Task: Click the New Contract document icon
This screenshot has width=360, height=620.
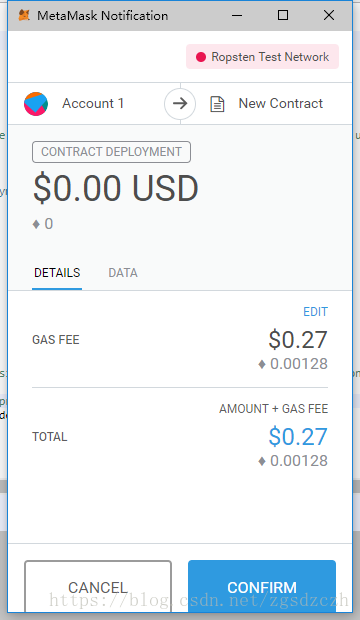Action: pos(217,104)
